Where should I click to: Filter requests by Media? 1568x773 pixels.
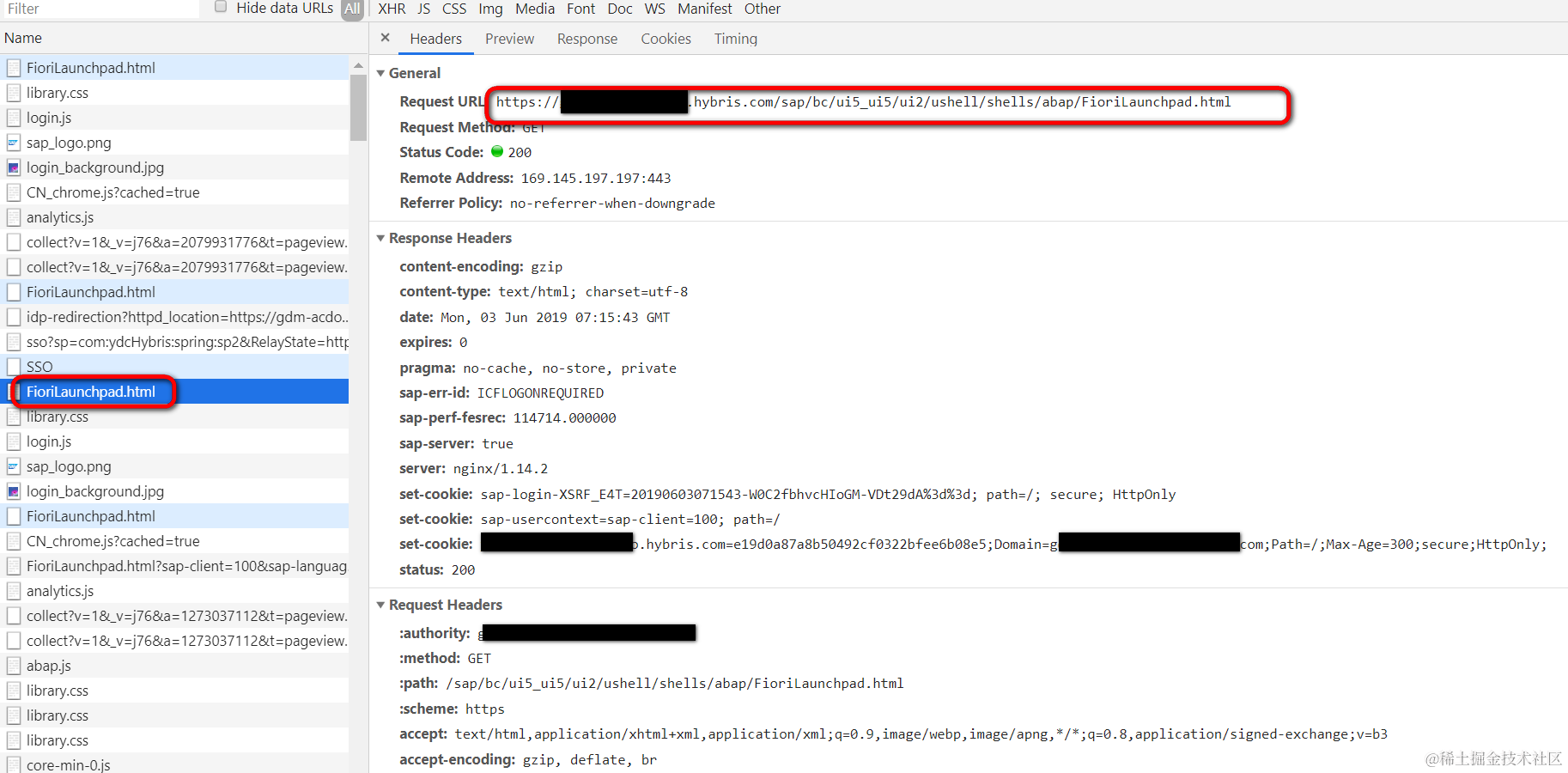coord(535,9)
